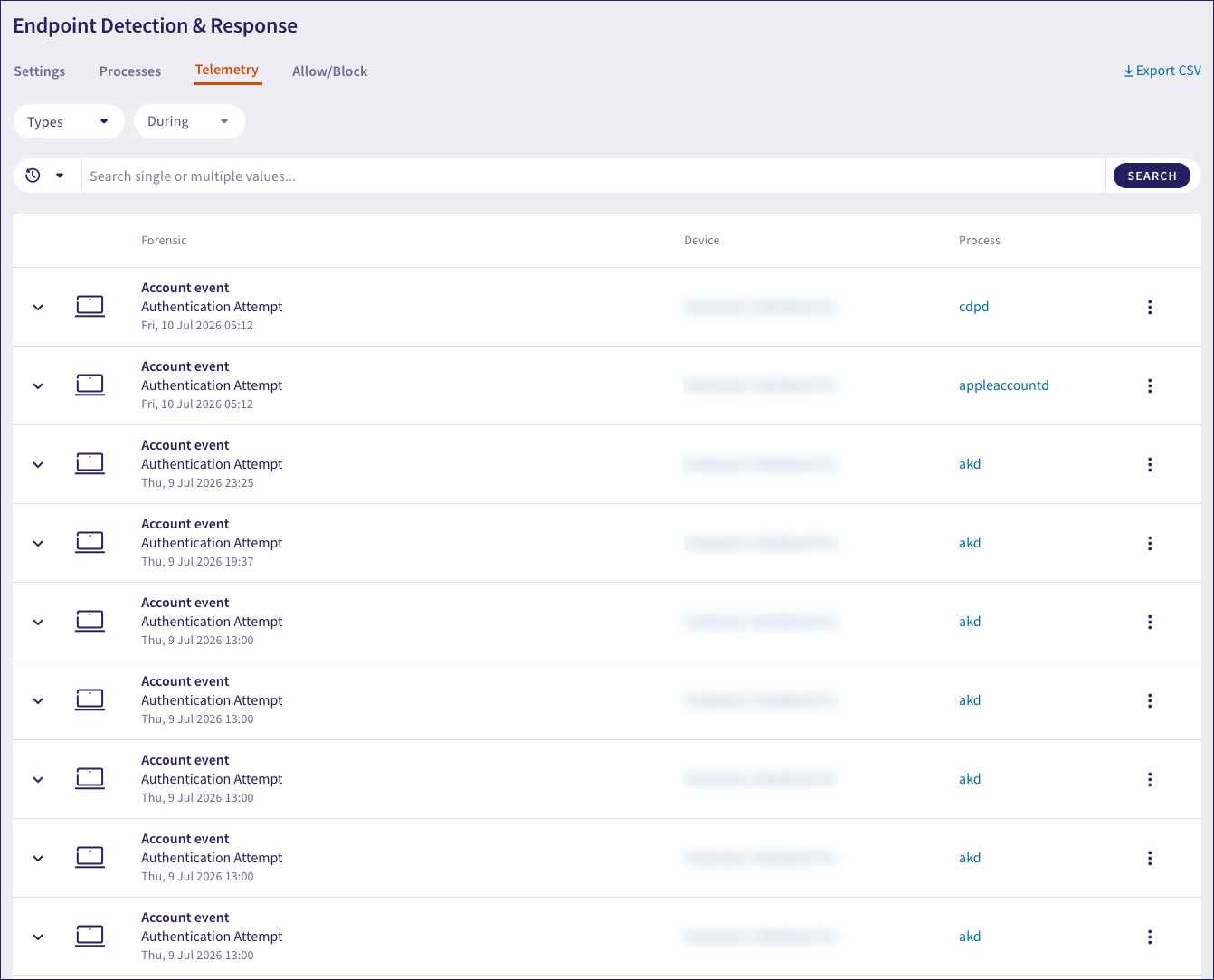Click the download icon beside Export CSV
Image resolution: width=1214 pixels, height=980 pixels.
coord(1128,71)
